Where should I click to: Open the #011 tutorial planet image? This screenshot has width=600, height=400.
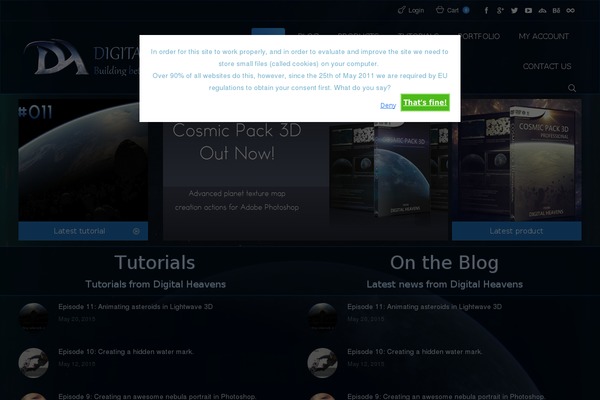pos(83,160)
